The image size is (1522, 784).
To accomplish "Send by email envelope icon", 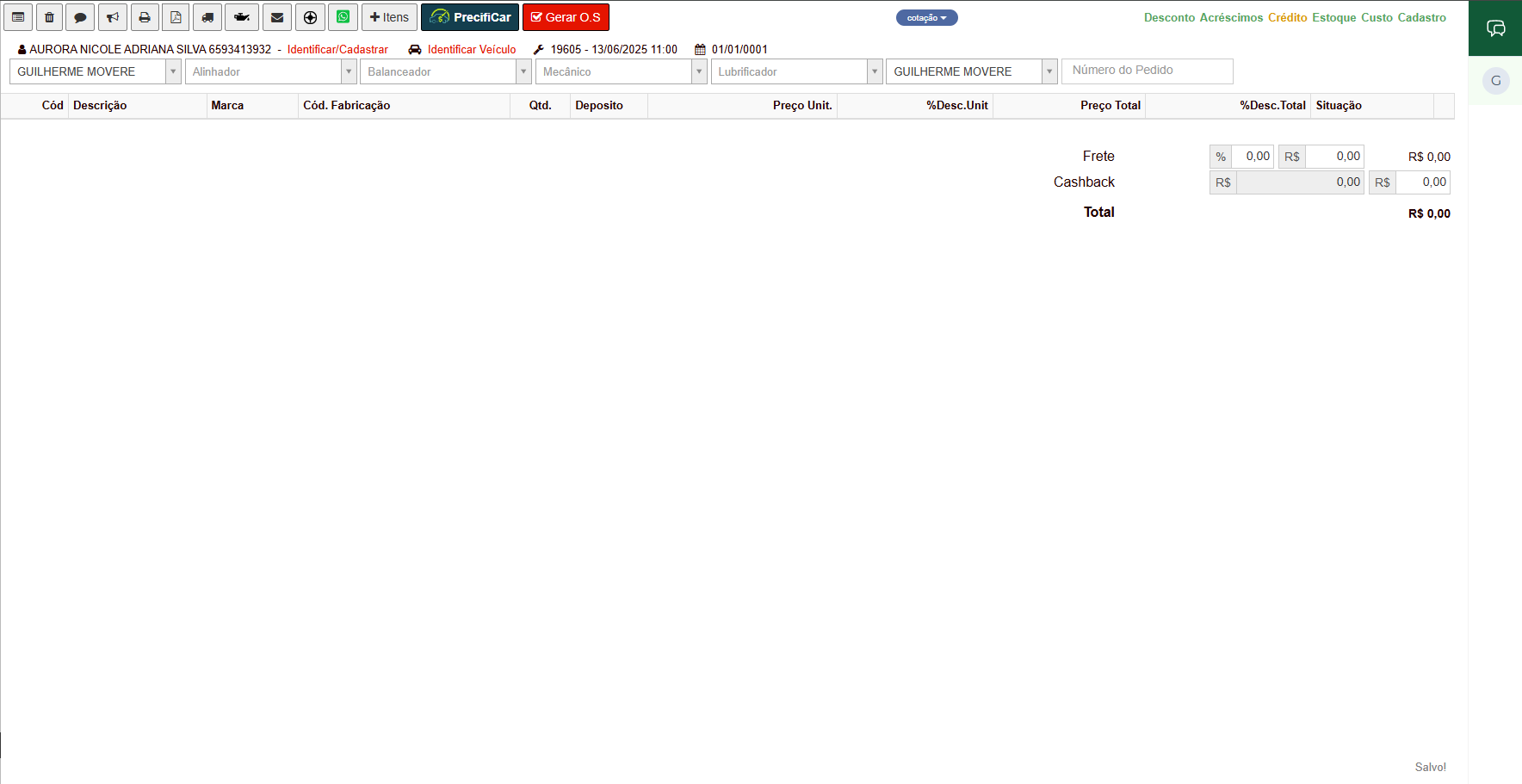I will [276, 17].
